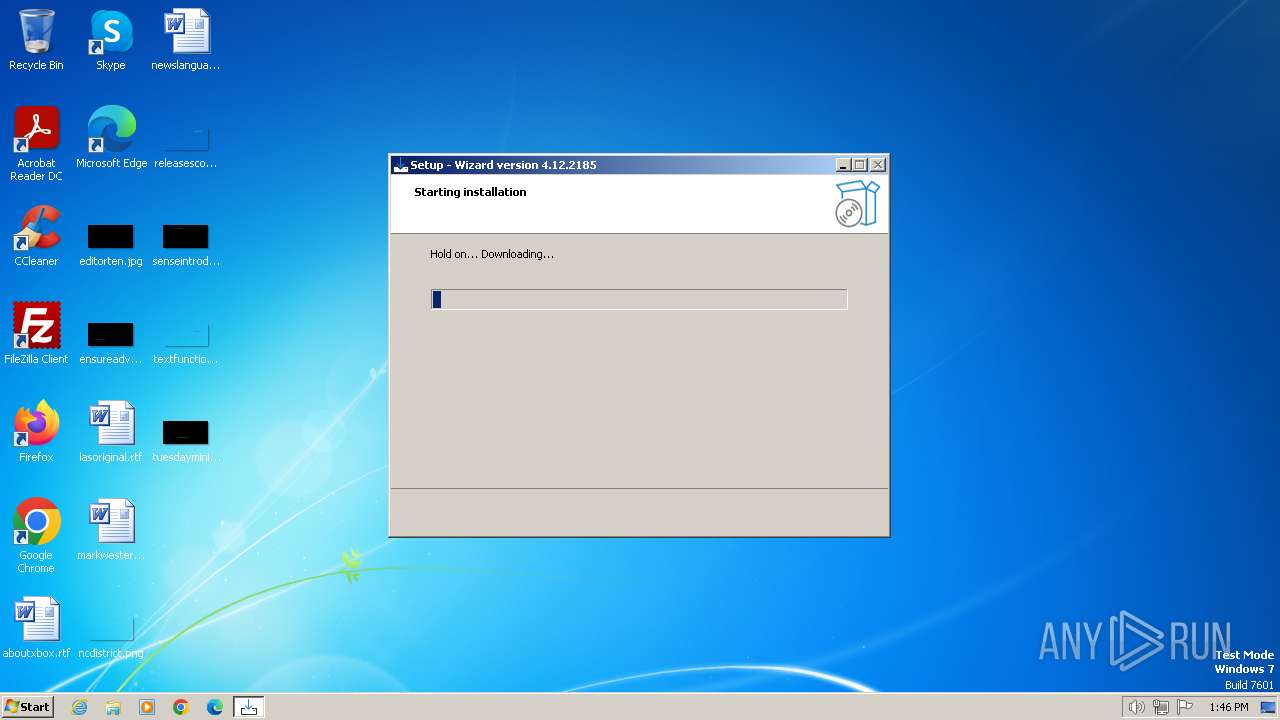Click the Setup wizard title bar icon

click(x=401, y=165)
